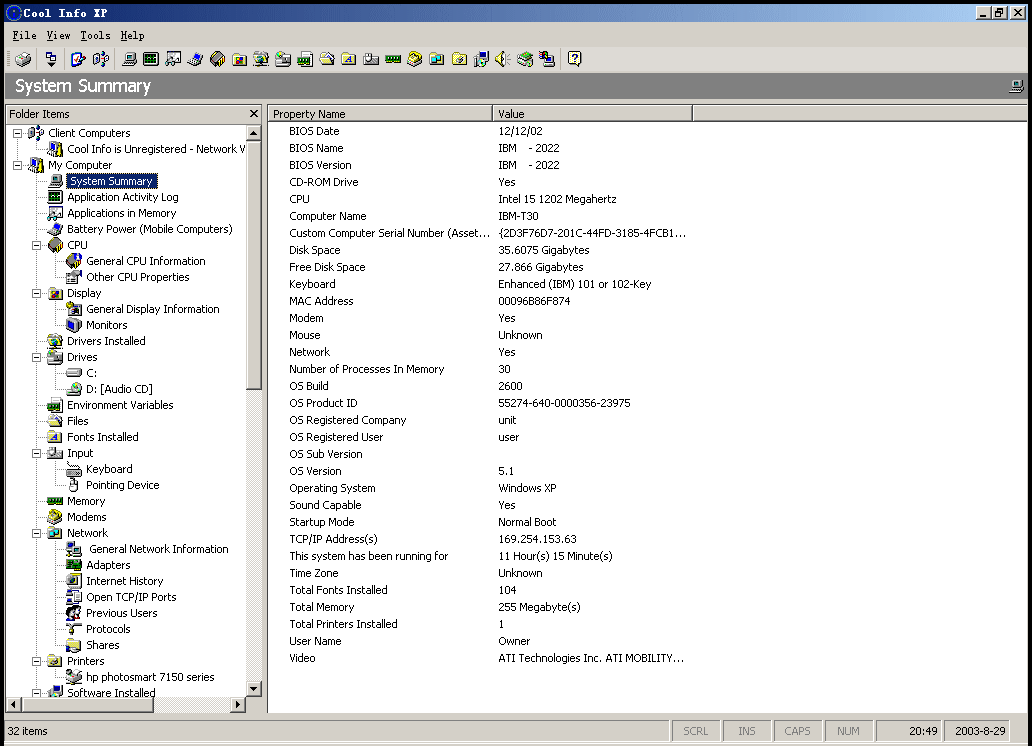
Task: Open the Help menu
Action: point(132,36)
